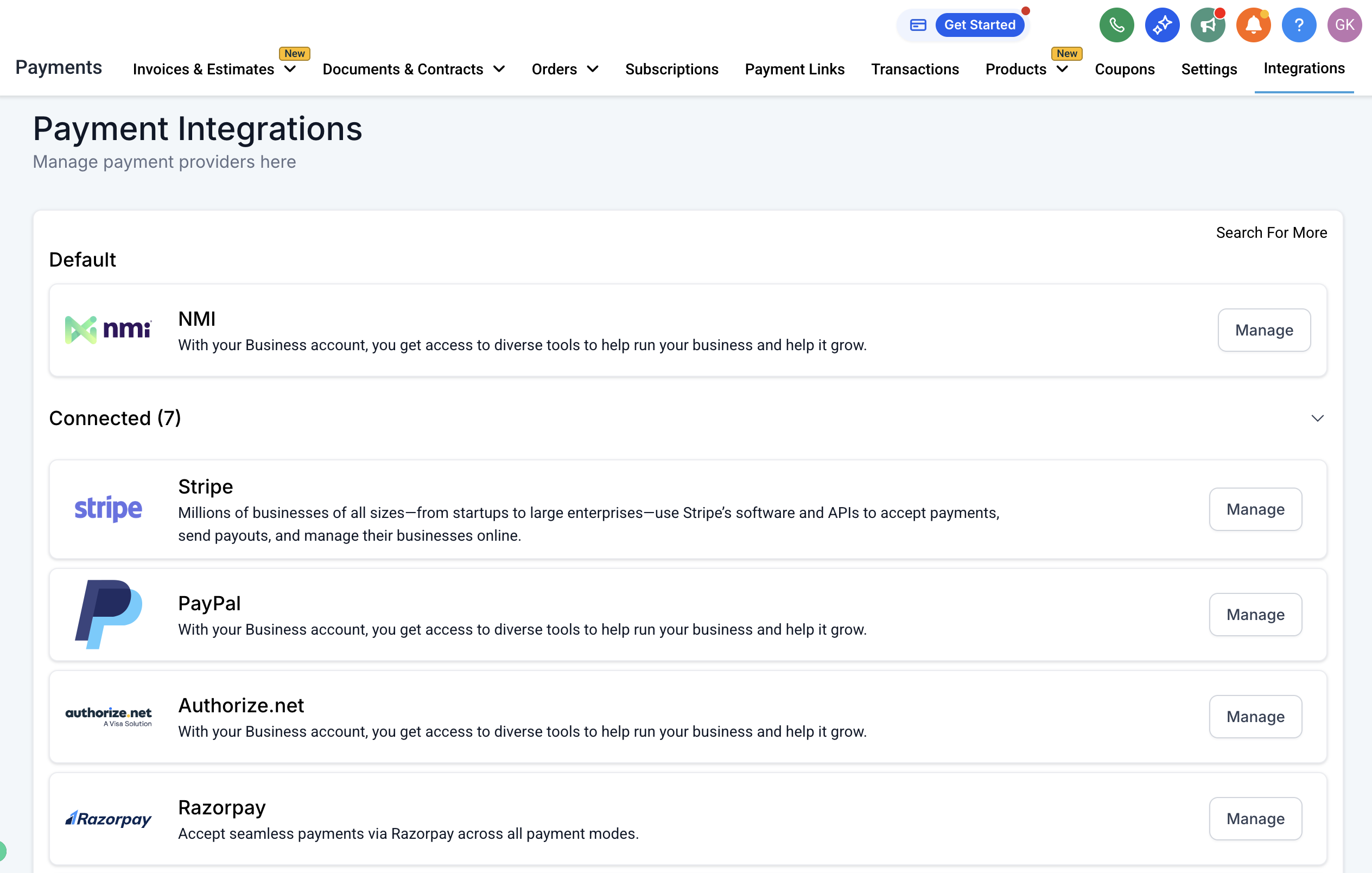Screen dimensions: 1372x873
Task: Click the PayPal logo
Action: [x=108, y=614]
